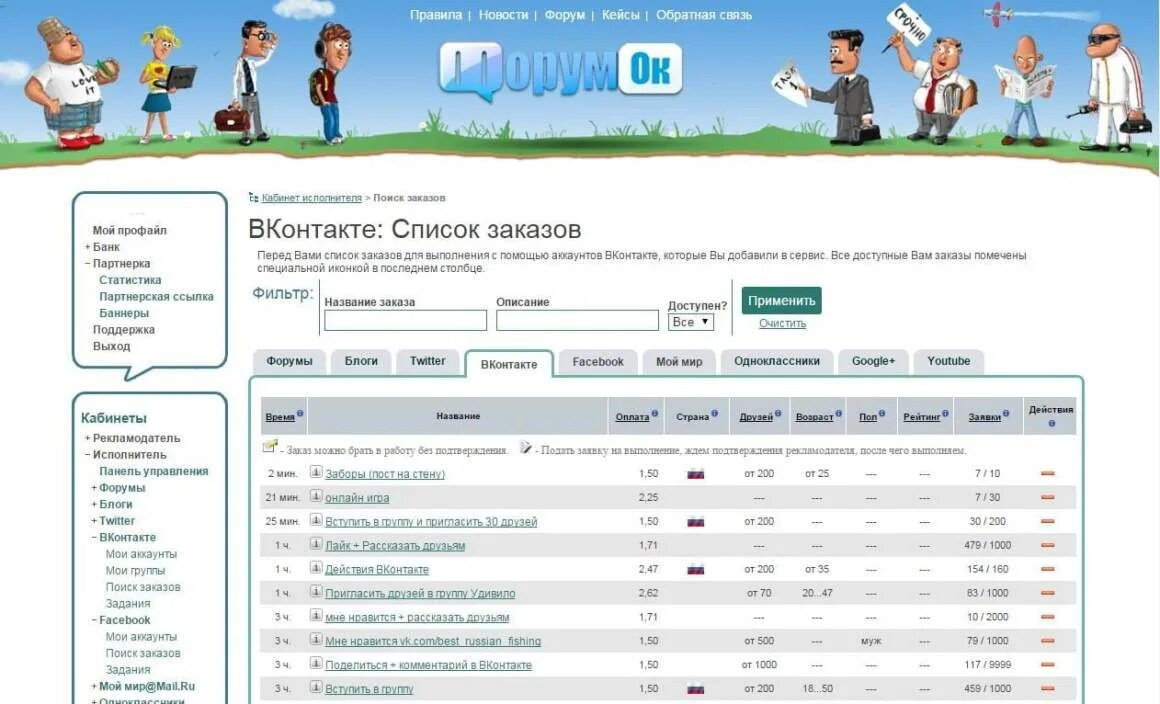Open Партнерская ссылка in the sidebar
Screen dimensions: 1160x704
(156, 297)
